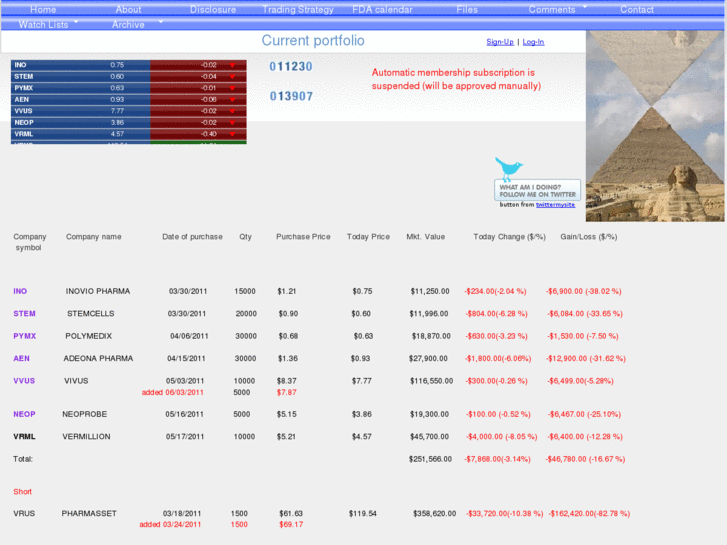Image resolution: width=727 pixels, height=545 pixels.
Task: Click the pyramid and sphinx image
Action: [x=655, y=126]
